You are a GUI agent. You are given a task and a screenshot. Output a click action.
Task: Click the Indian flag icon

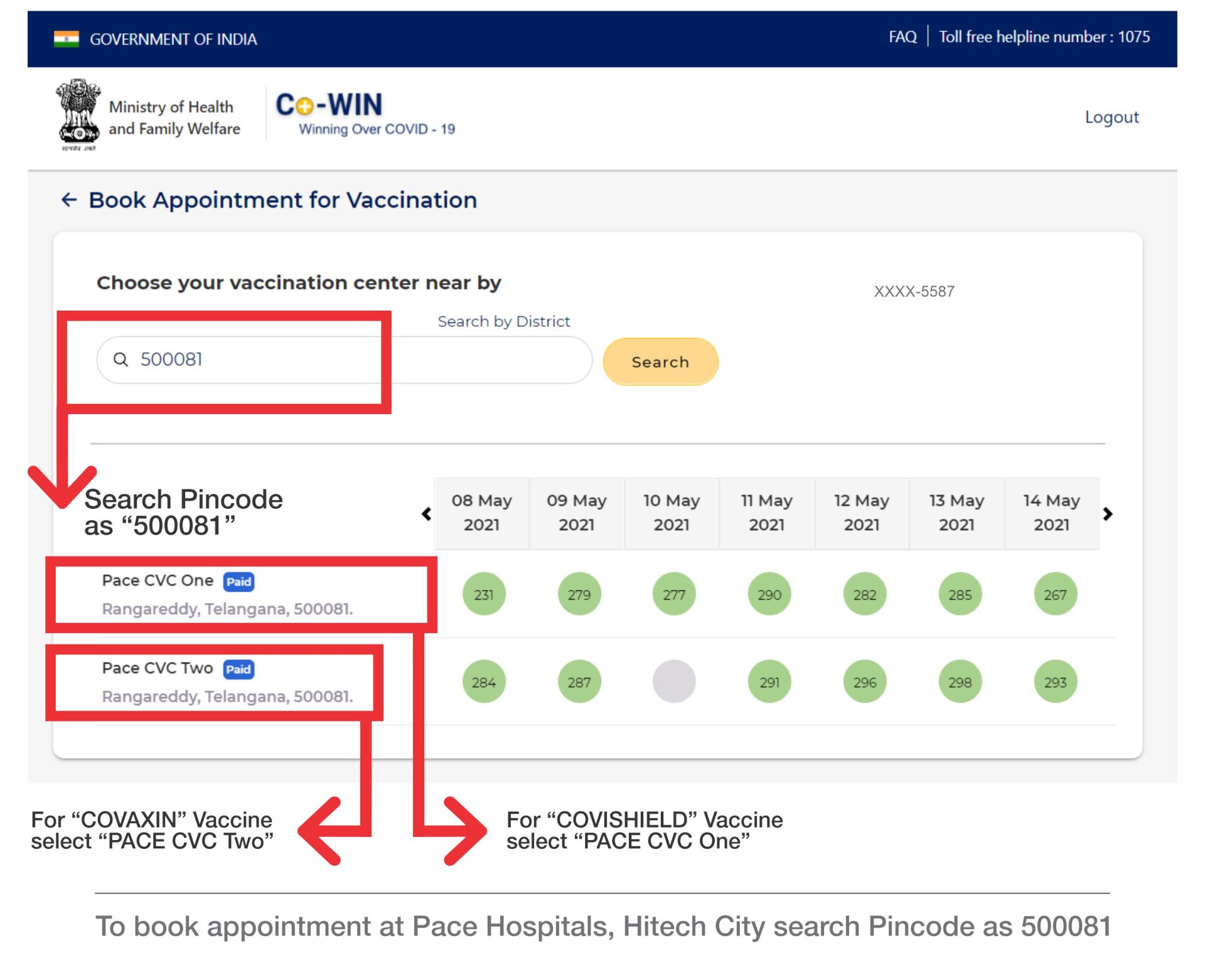click(67, 39)
